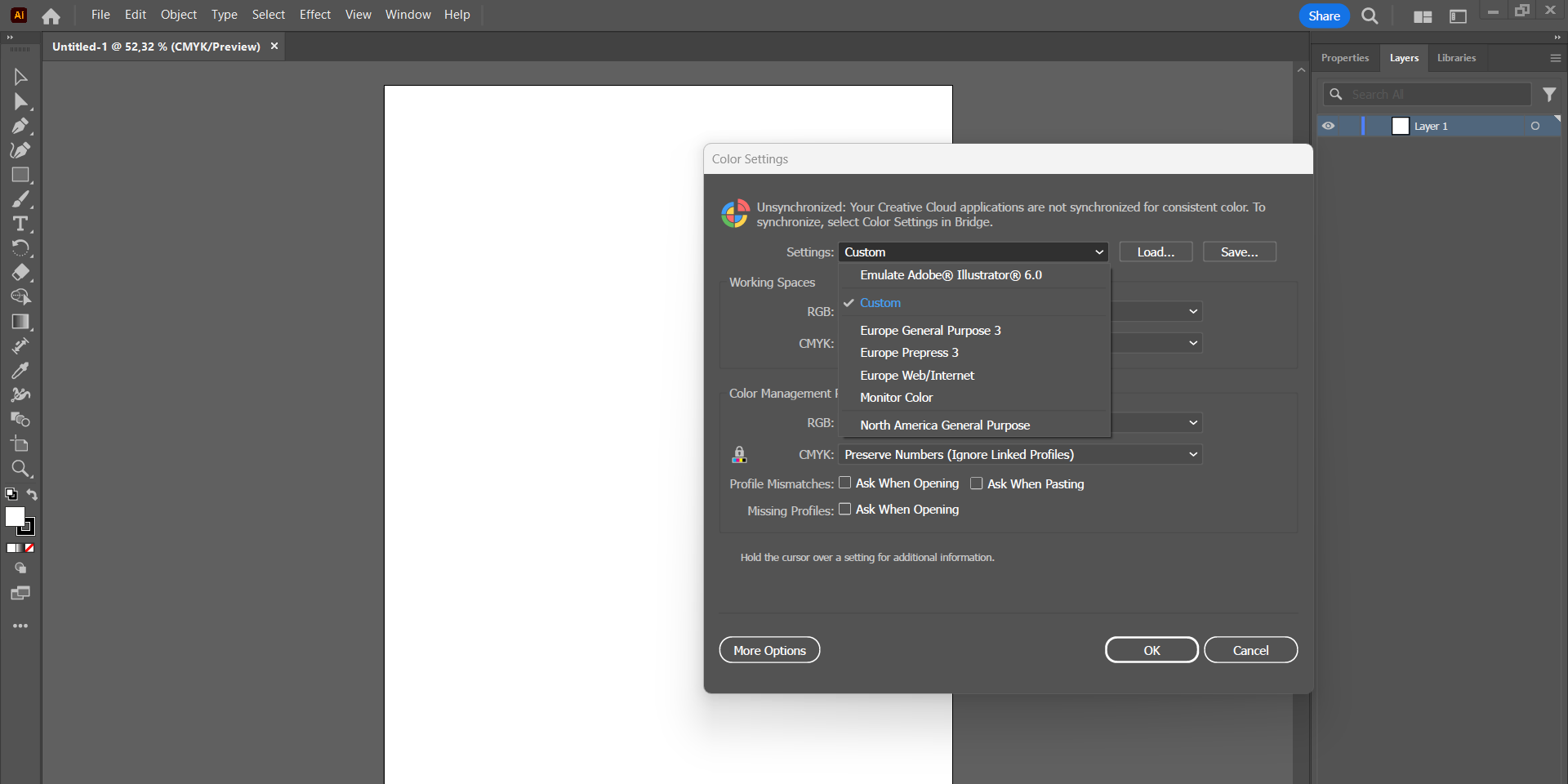Image resolution: width=1568 pixels, height=784 pixels.
Task: Open Edit Toolbar three dots
Action: (x=20, y=626)
